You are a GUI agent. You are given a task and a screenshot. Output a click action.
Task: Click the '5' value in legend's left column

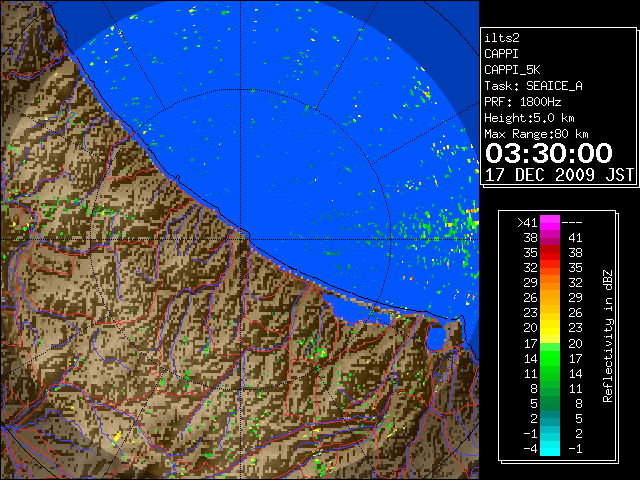tap(534, 403)
